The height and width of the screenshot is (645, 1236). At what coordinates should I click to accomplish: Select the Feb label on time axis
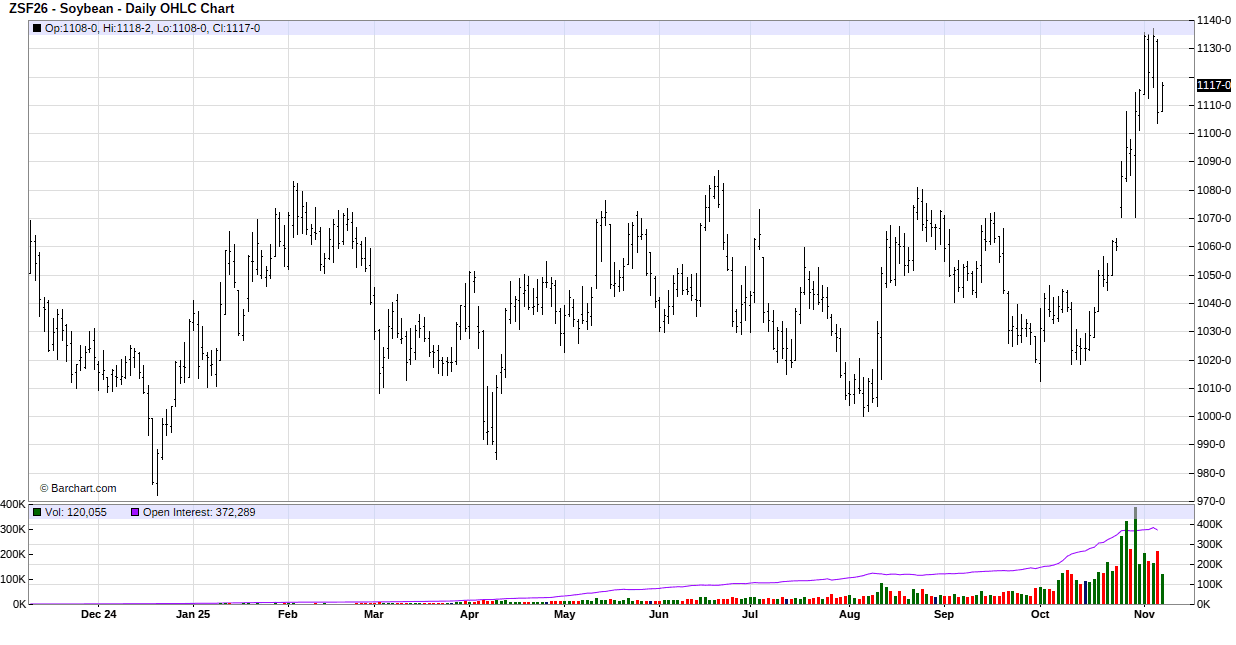[x=288, y=614]
